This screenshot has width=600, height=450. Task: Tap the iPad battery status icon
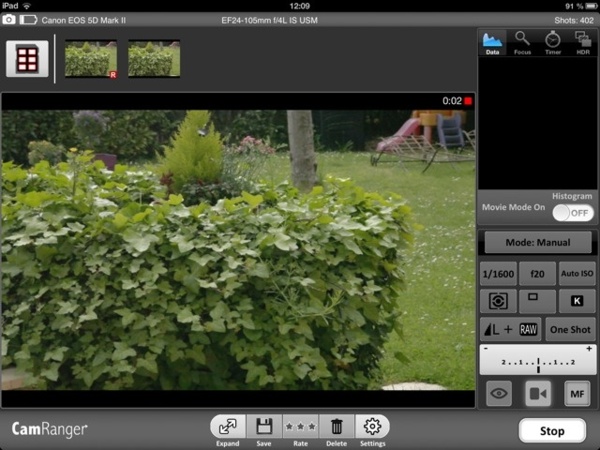[591, 6]
